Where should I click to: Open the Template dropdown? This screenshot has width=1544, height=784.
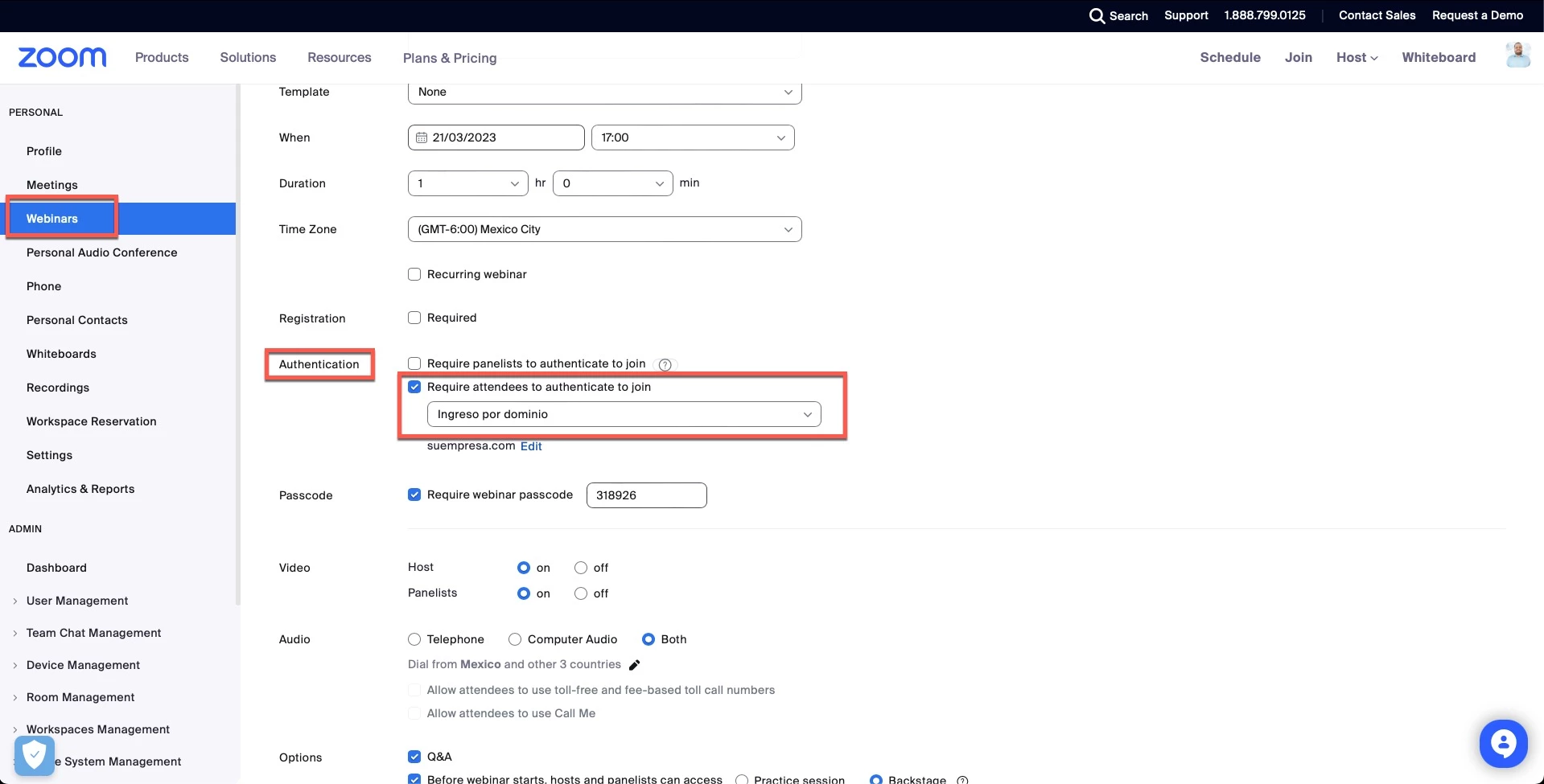605,92
